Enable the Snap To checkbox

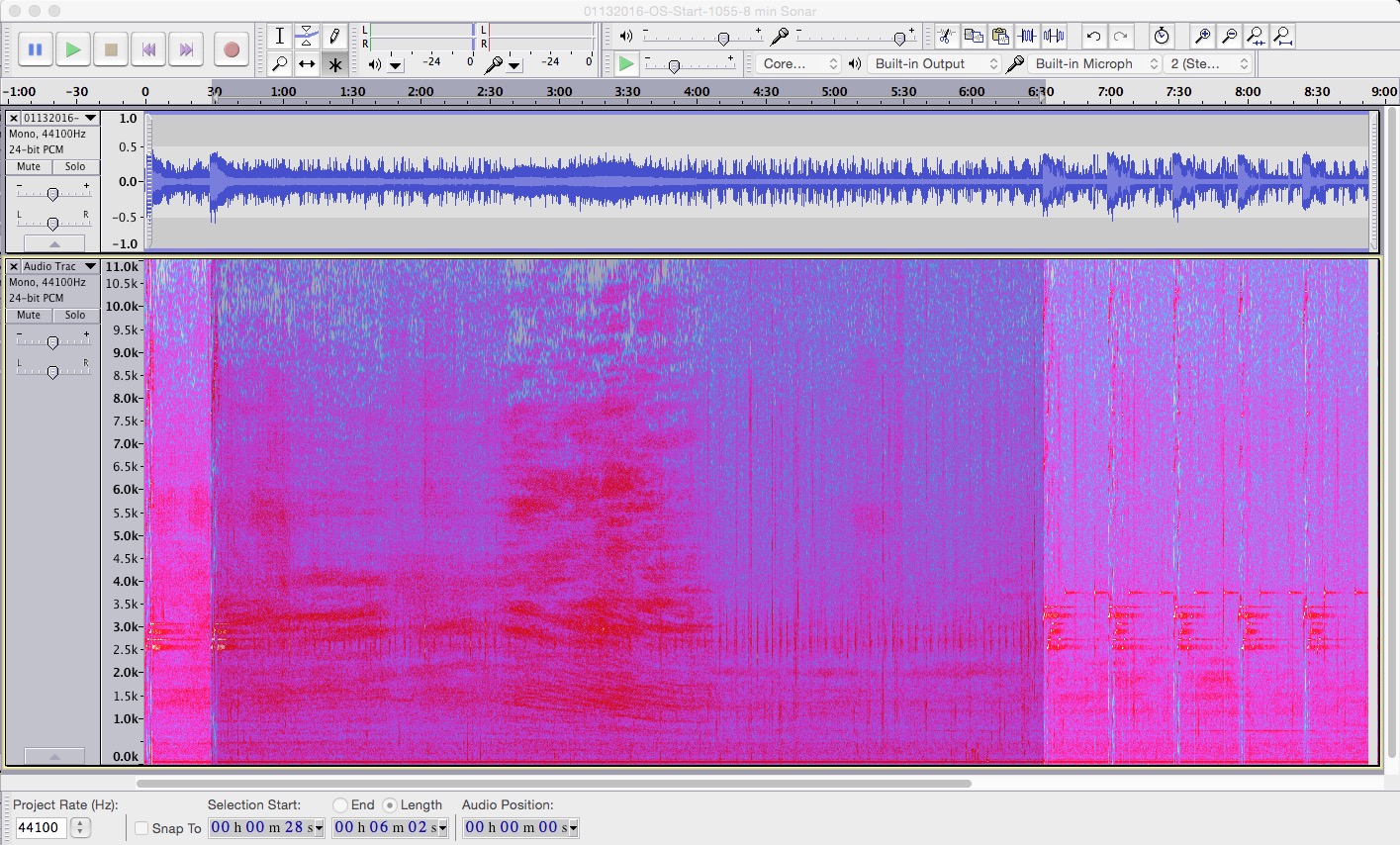tap(141, 828)
